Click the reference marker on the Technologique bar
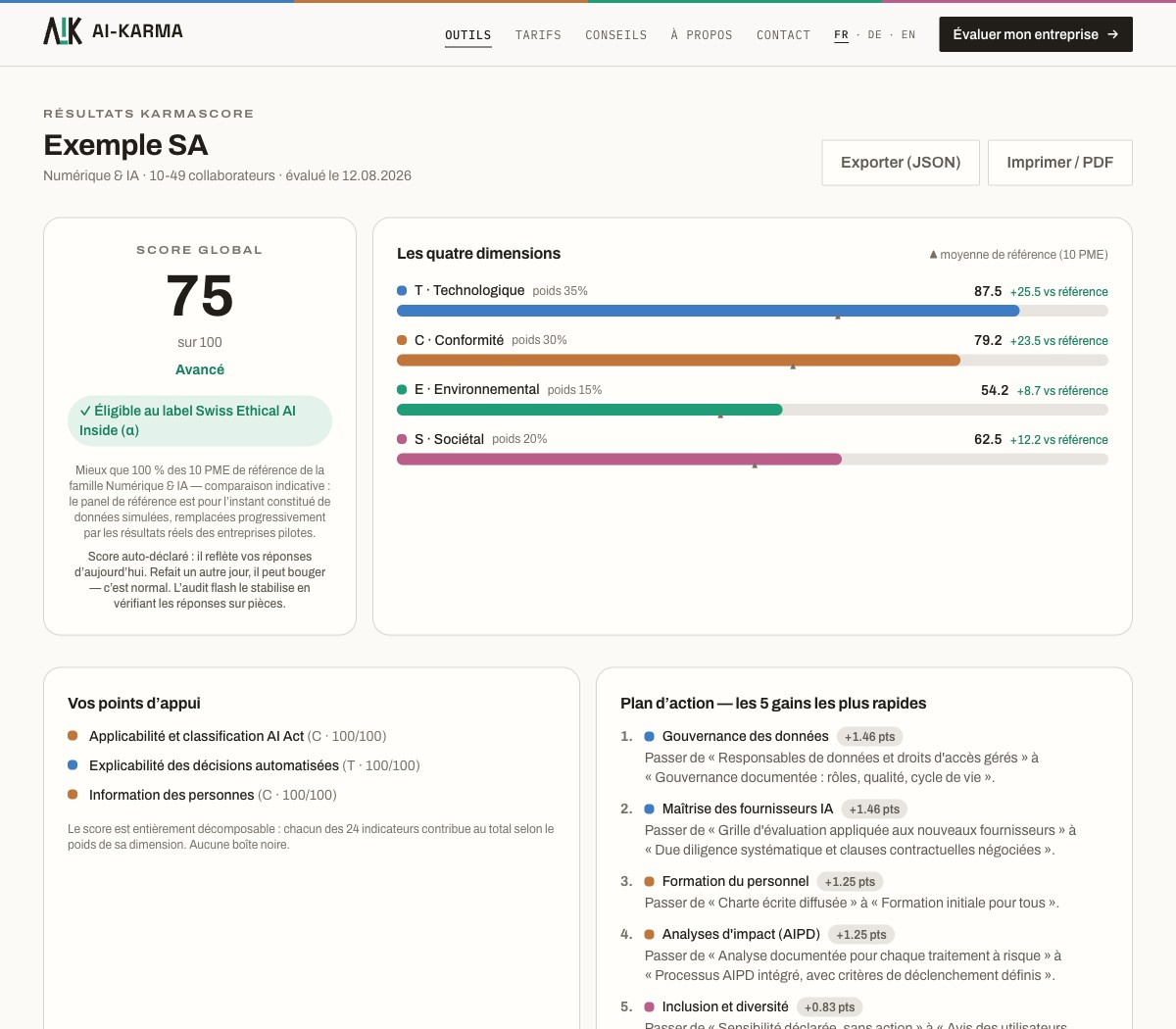1176x1029 pixels. coord(838,317)
